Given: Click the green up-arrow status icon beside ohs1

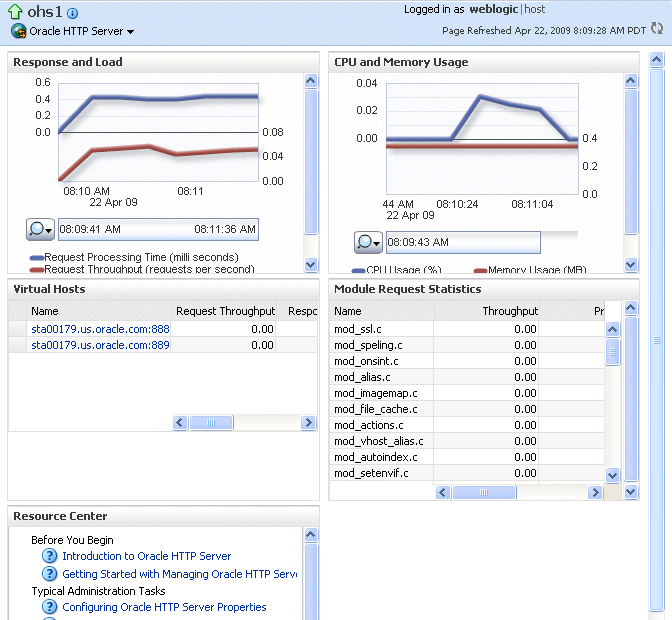Looking at the screenshot, I should (15, 12).
